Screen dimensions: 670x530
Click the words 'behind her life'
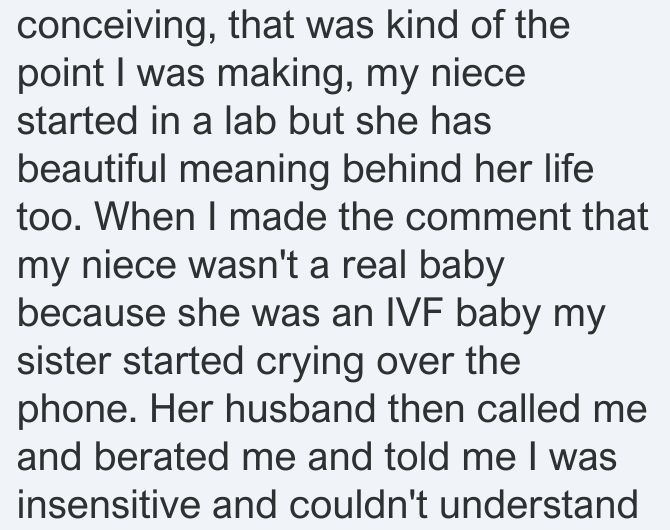coord(468,169)
